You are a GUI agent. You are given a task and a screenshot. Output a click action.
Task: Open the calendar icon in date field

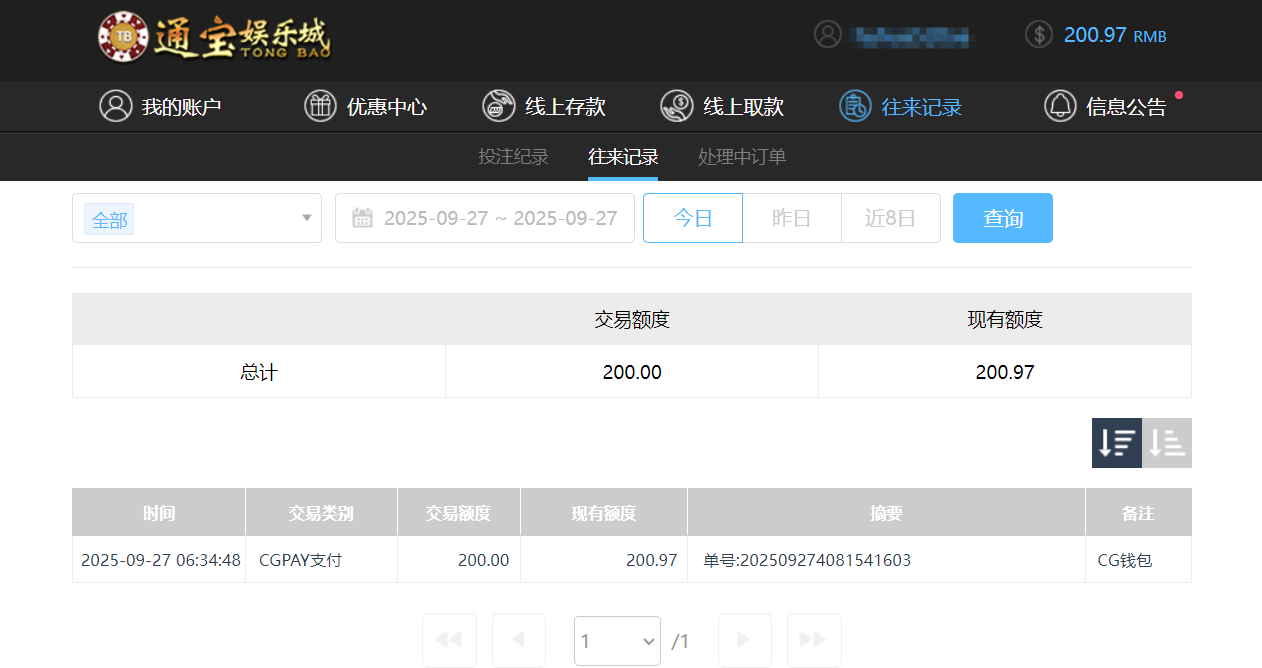pyautogui.click(x=362, y=217)
